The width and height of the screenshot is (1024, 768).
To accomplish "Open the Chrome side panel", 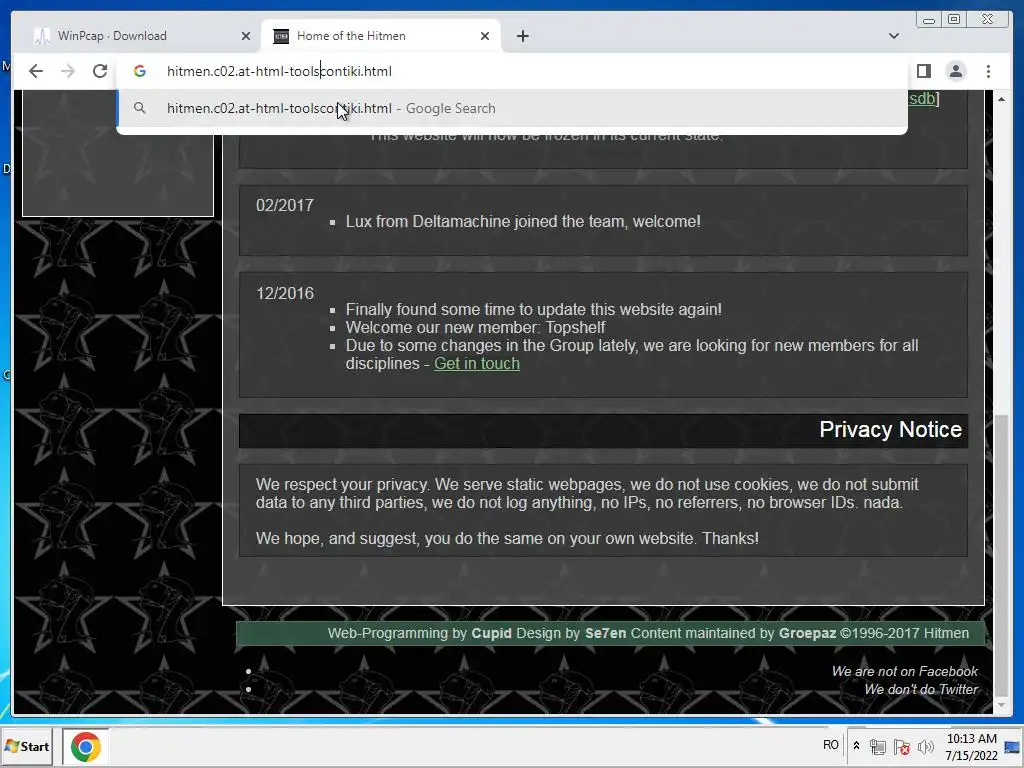I will [923, 71].
